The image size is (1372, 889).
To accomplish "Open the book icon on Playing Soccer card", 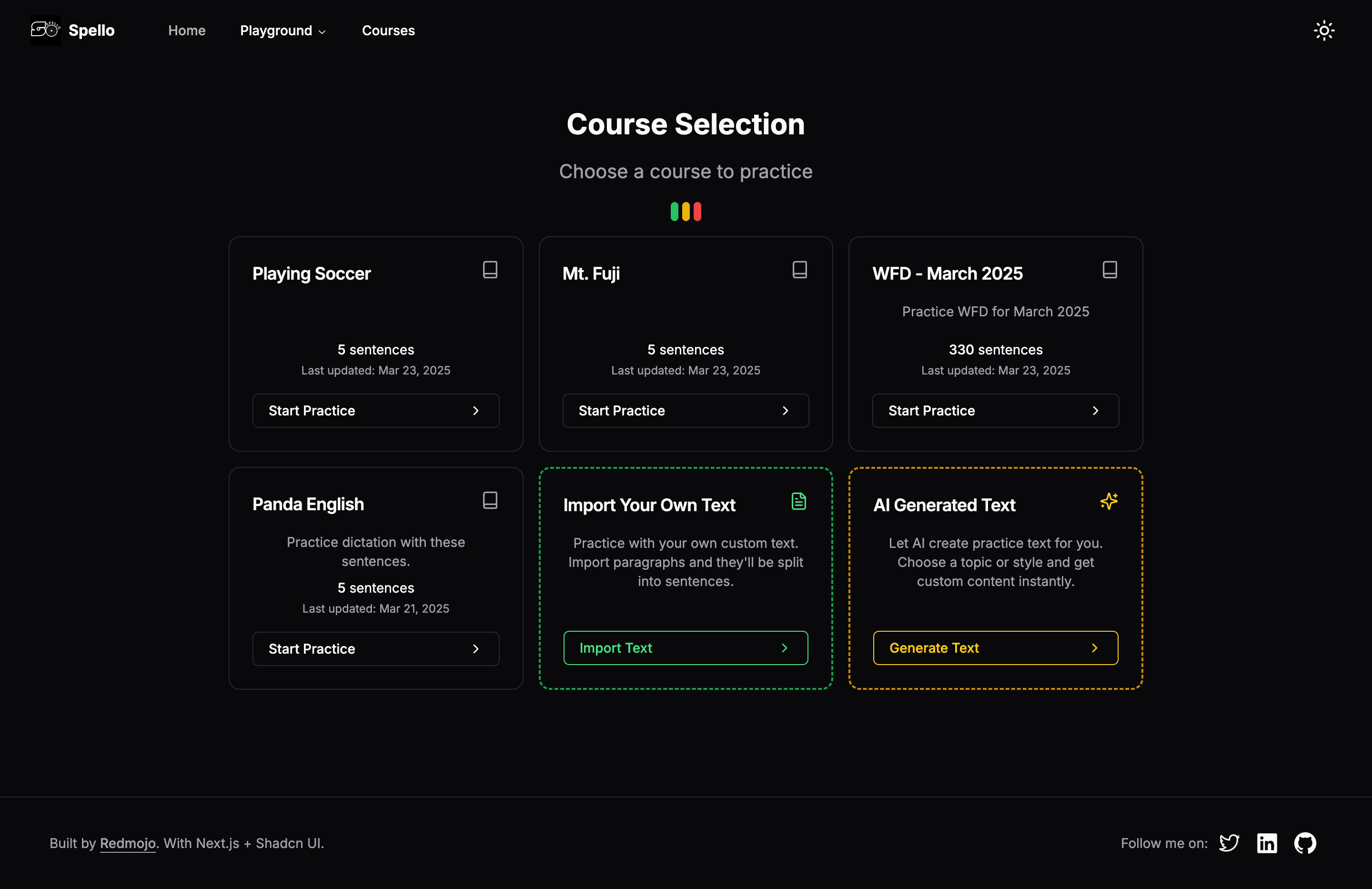I will click(x=490, y=269).
